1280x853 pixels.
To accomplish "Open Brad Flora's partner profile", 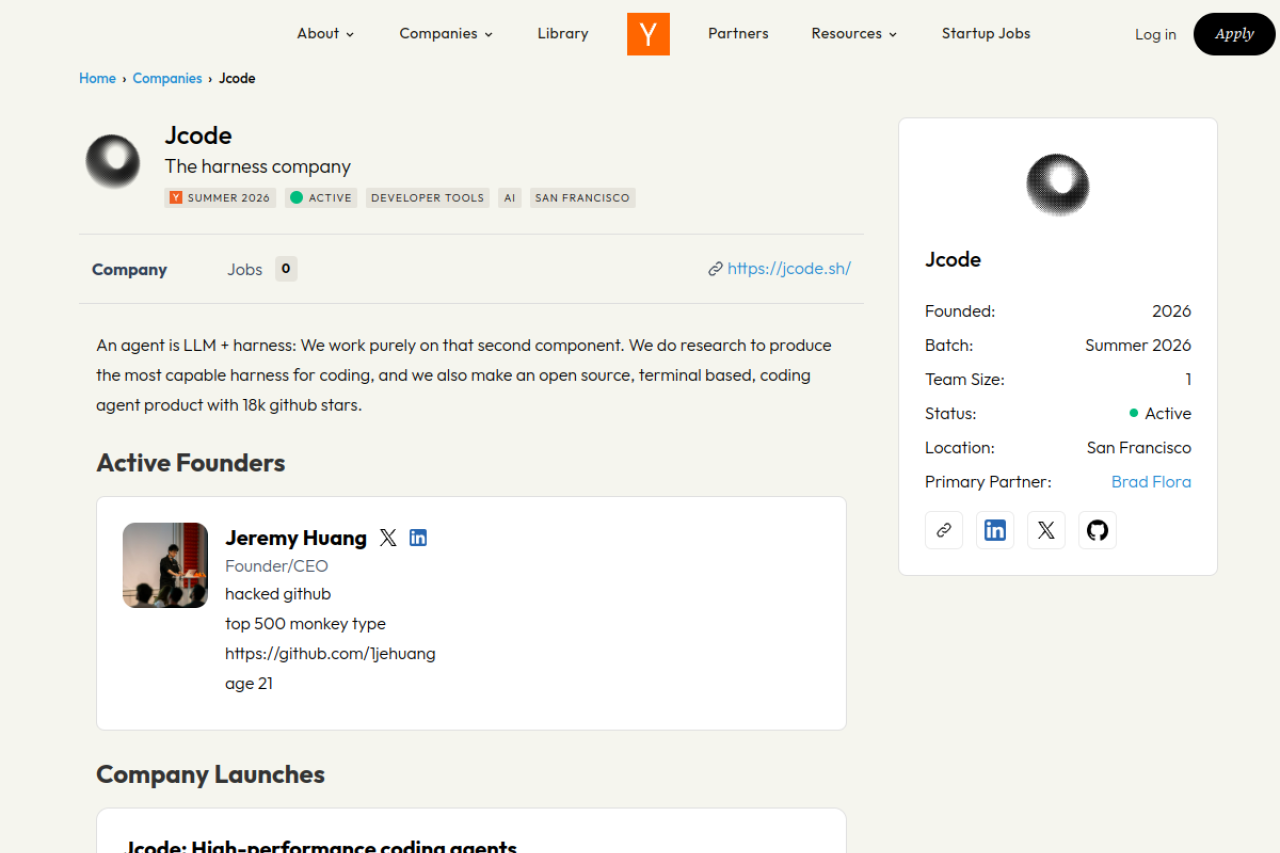I will click(1151, 482).
